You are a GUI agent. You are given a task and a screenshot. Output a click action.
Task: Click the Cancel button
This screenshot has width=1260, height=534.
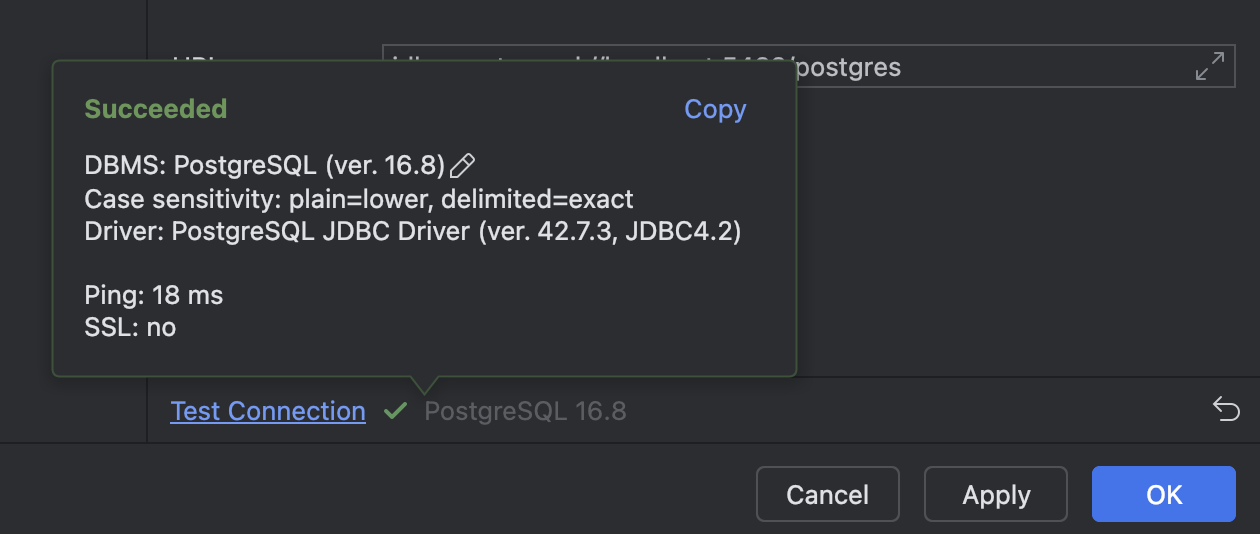click(x=828, y=494)
